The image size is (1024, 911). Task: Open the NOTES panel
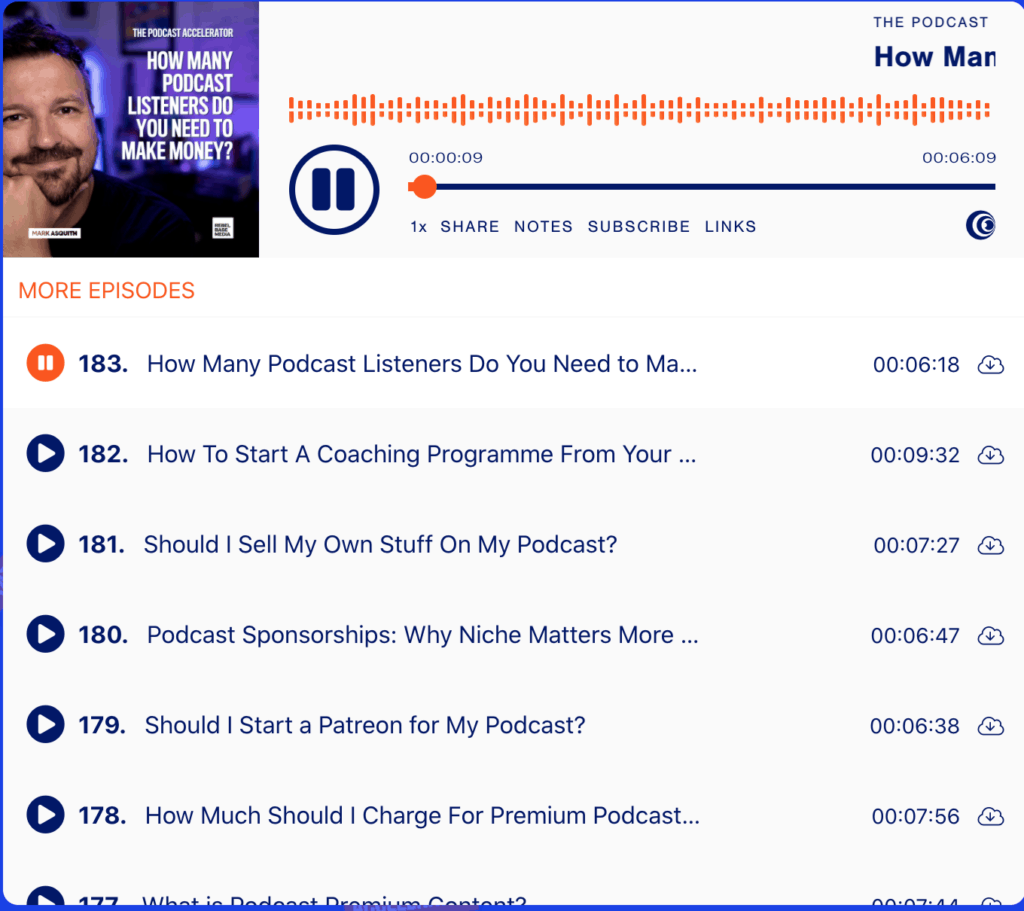tap(543, 226)
